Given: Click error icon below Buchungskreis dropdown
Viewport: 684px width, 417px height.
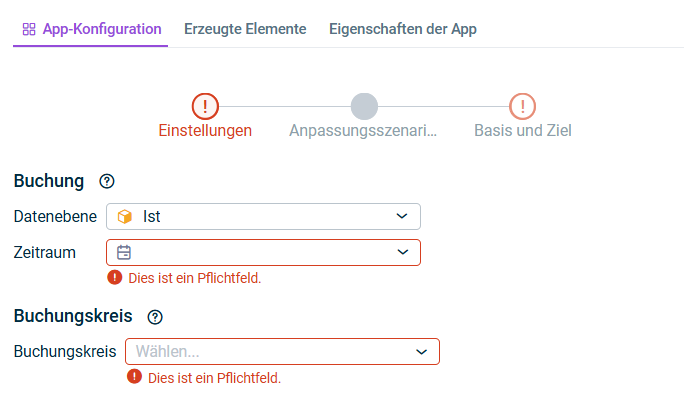Looking at the screenshot, I should (x=134, y=378).
